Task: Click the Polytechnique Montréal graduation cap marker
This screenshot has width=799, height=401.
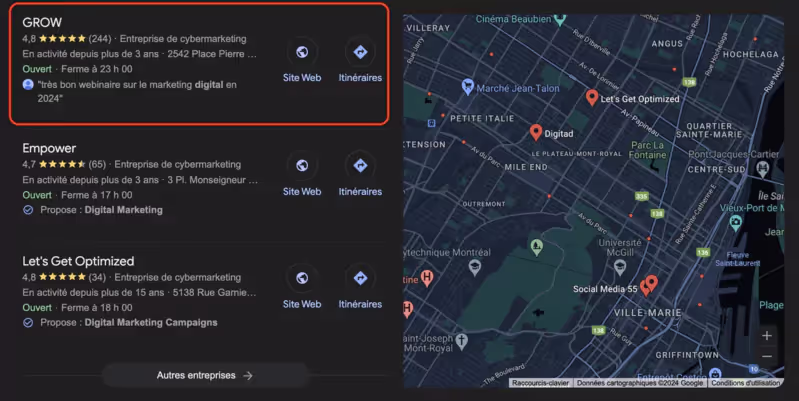Action: coord(475,266)
